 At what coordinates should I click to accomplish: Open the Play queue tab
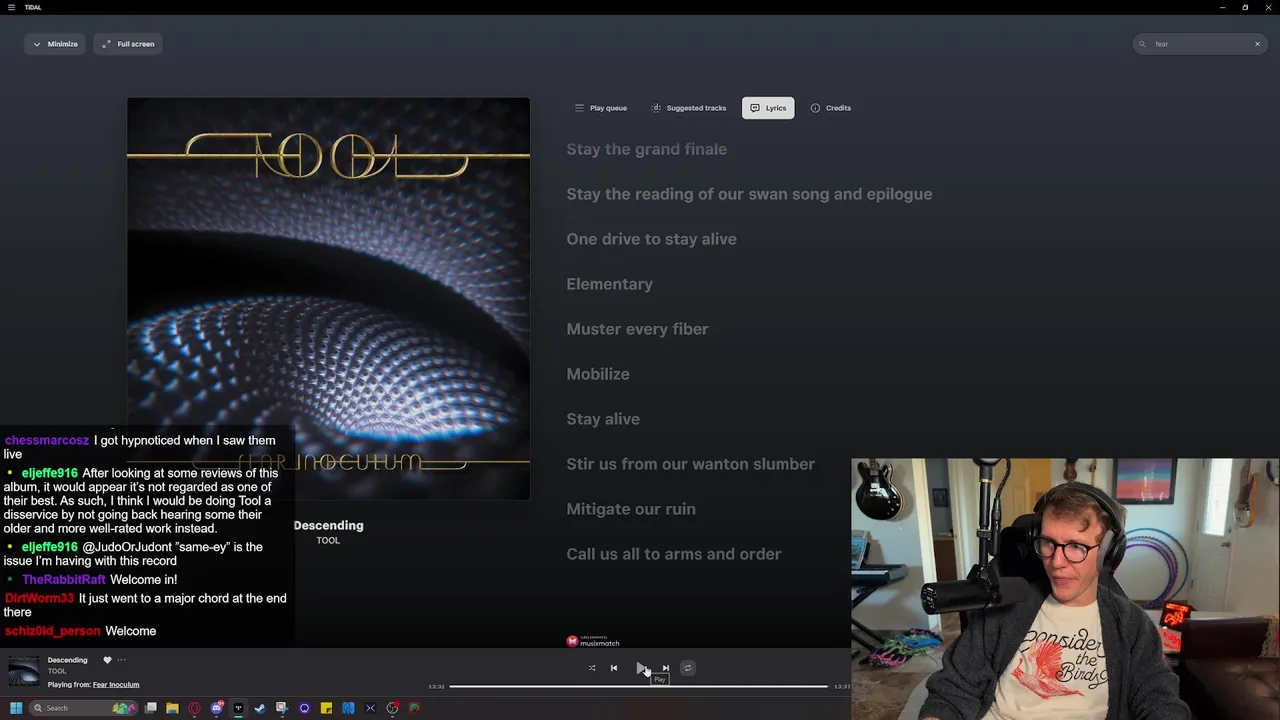point(601,108)
